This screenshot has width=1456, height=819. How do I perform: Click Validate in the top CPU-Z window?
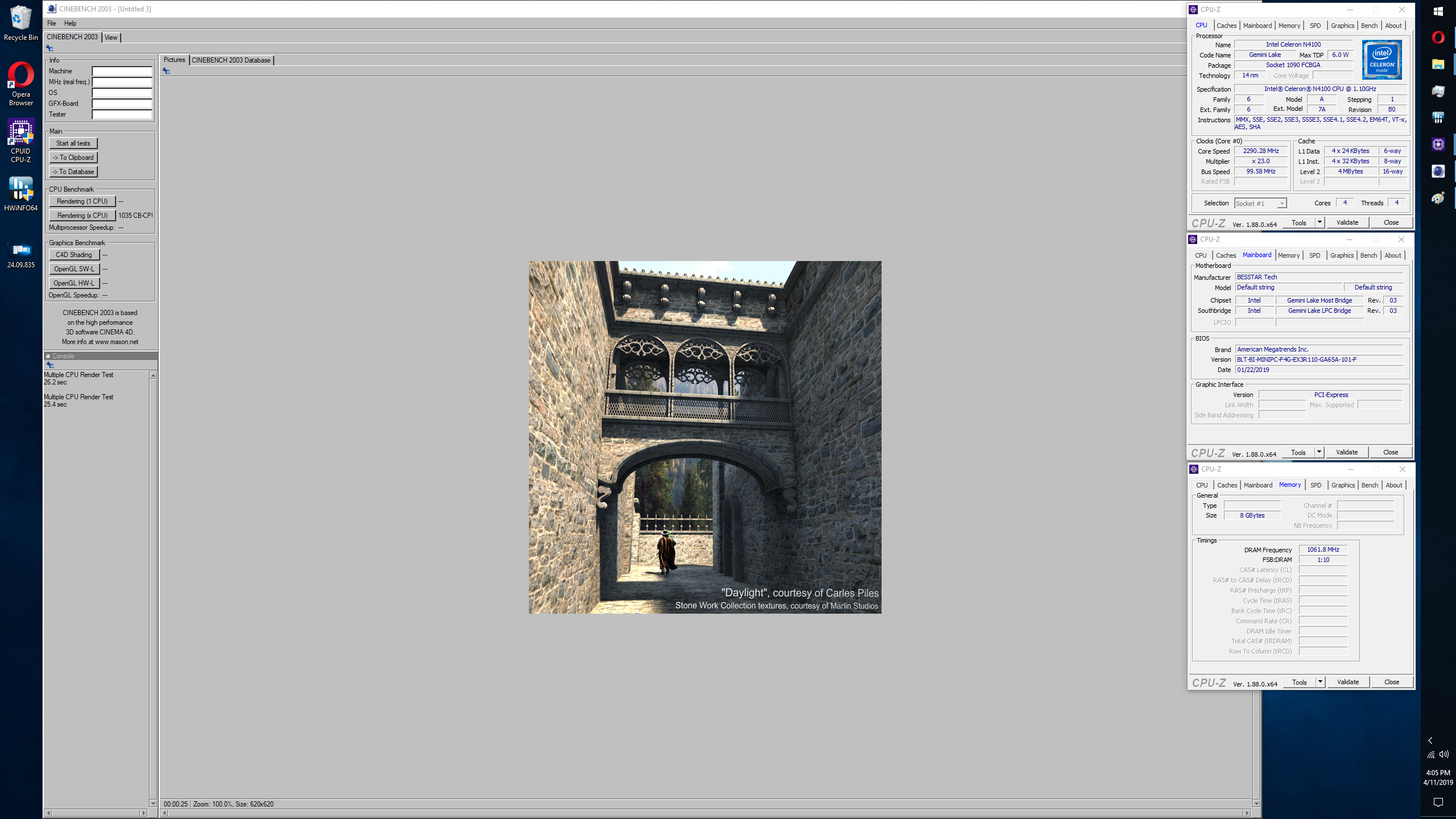point(1347,222)
